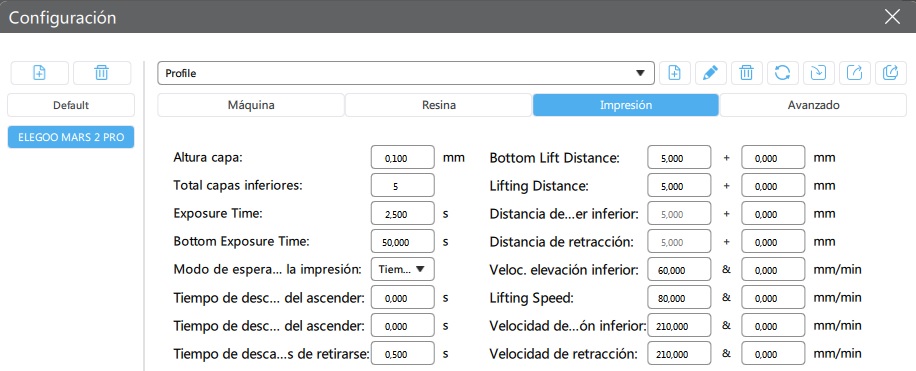Click trash icon beside the profile pencil

746,73
